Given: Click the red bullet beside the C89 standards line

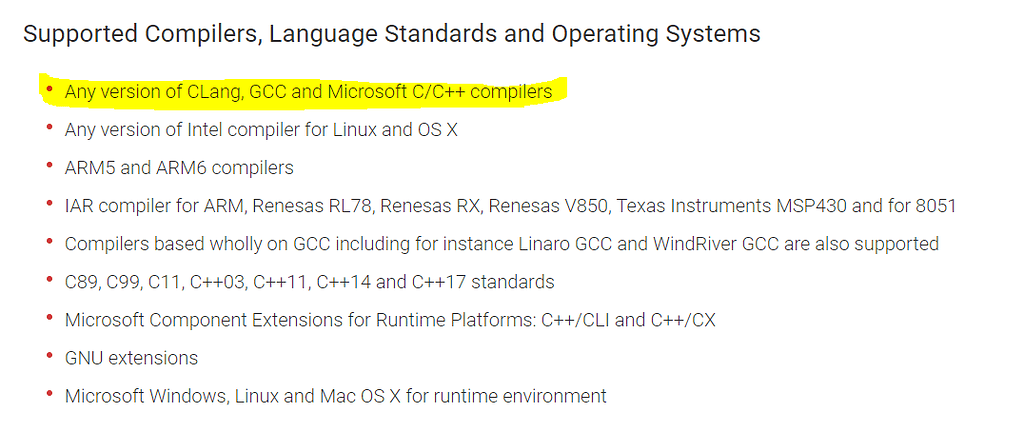Looking at the screenshot, I should pos(49,279).
